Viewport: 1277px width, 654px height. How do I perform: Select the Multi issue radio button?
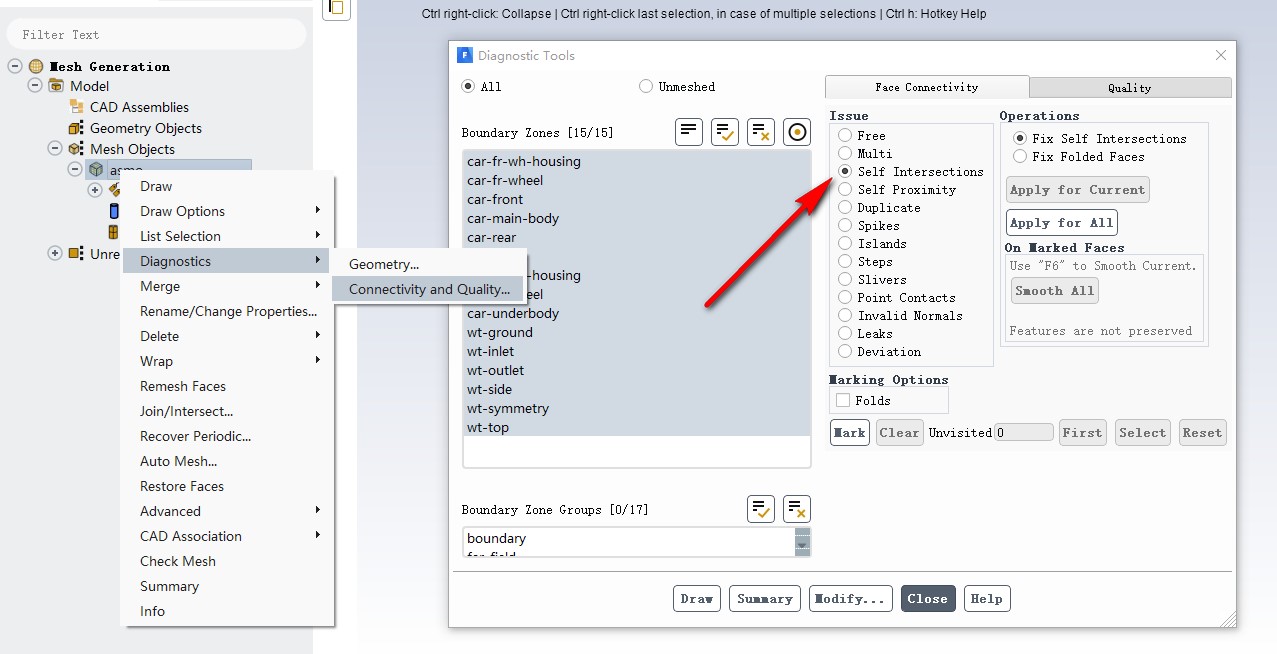845,154
